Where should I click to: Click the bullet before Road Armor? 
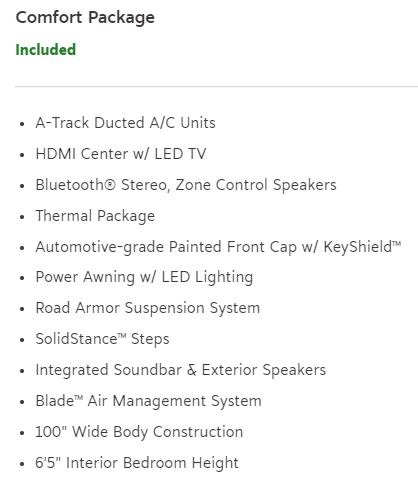pyautogui.click(x=22, y=309)
